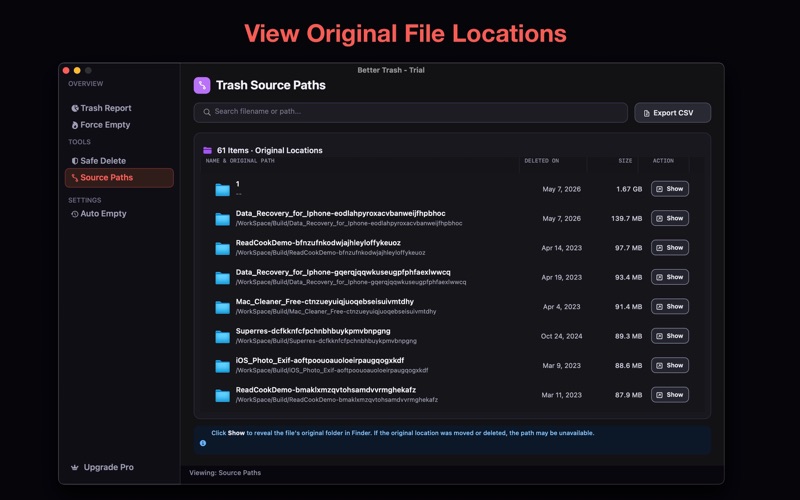This screenshot has height=500, width=800.
Task: Click the Mar 9, 2023 date
Action: pyautogui.click(x=561, y=366)
